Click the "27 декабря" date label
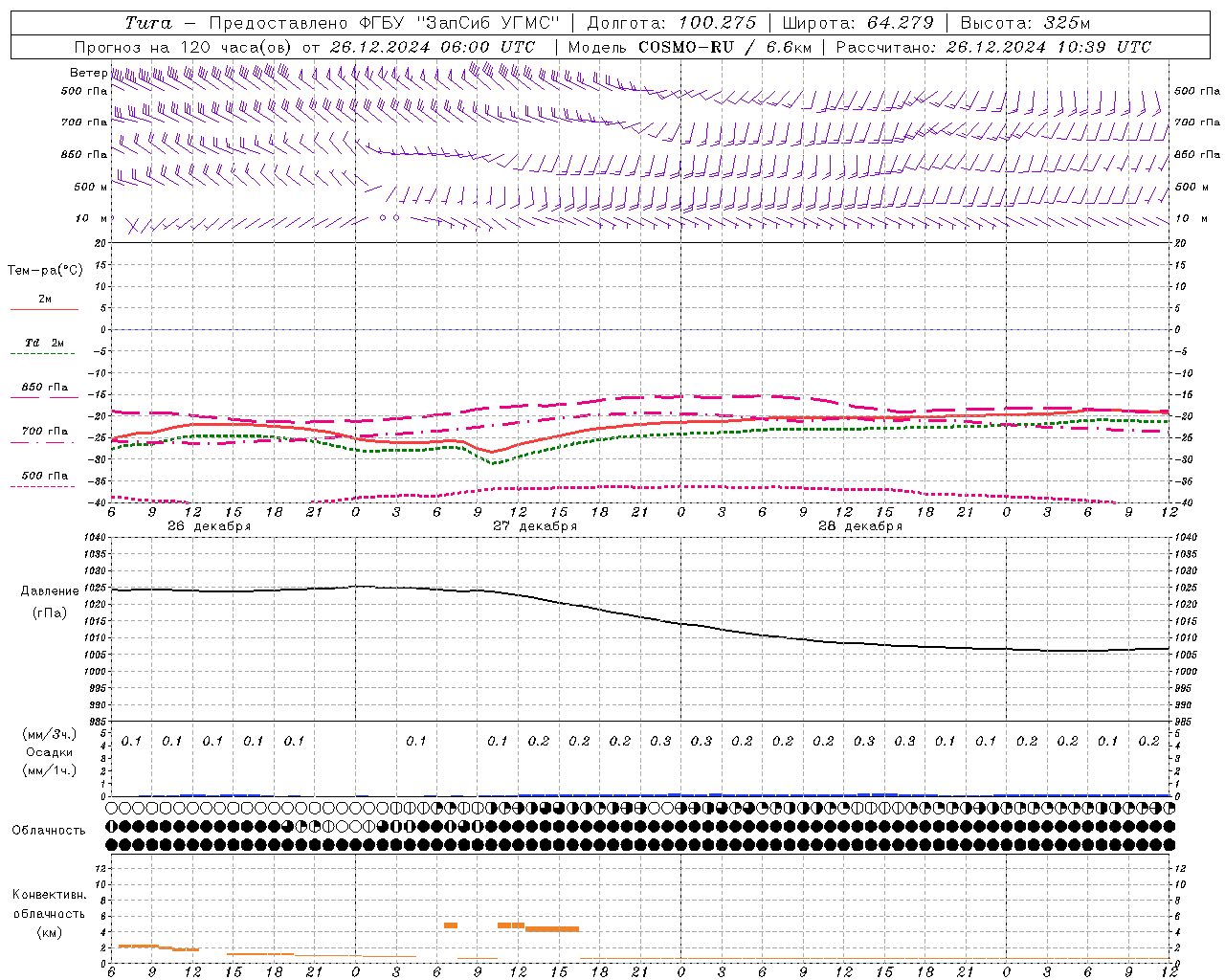 [x=535, y=526]
